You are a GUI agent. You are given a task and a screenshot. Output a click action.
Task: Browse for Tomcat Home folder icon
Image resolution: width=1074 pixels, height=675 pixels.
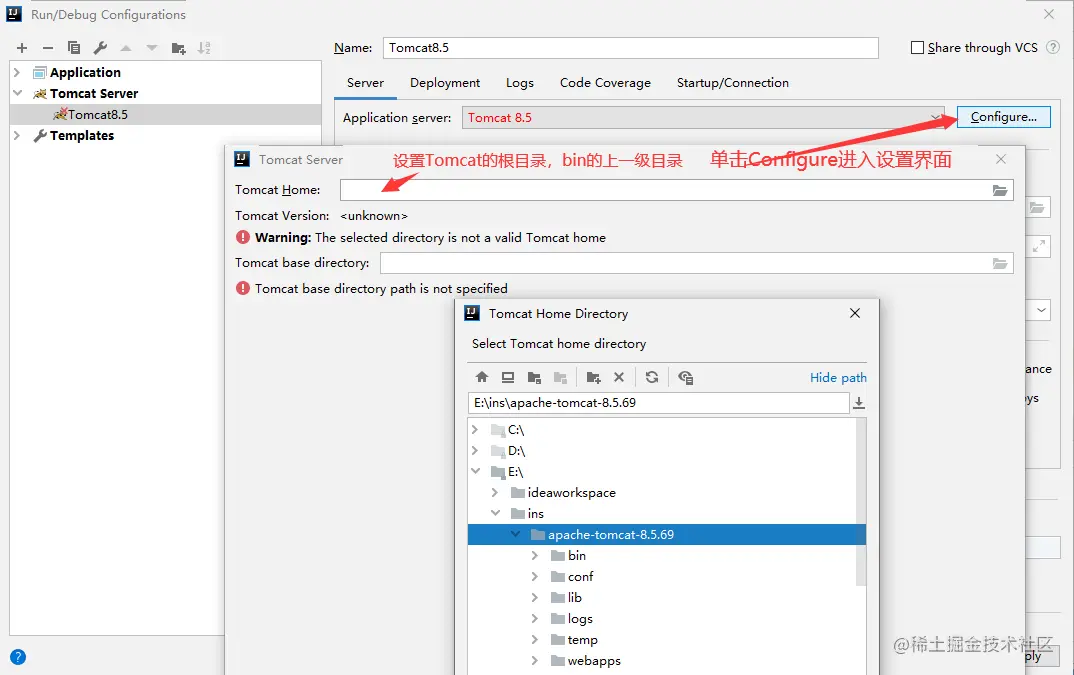click(1000, 191)
